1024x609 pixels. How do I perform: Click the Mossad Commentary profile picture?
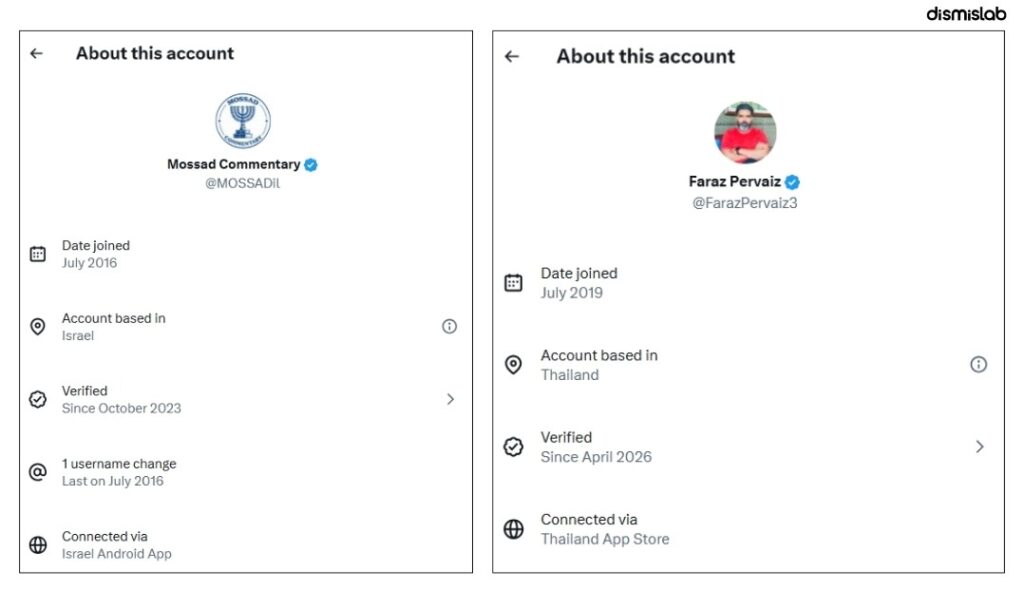click(243, 121)
